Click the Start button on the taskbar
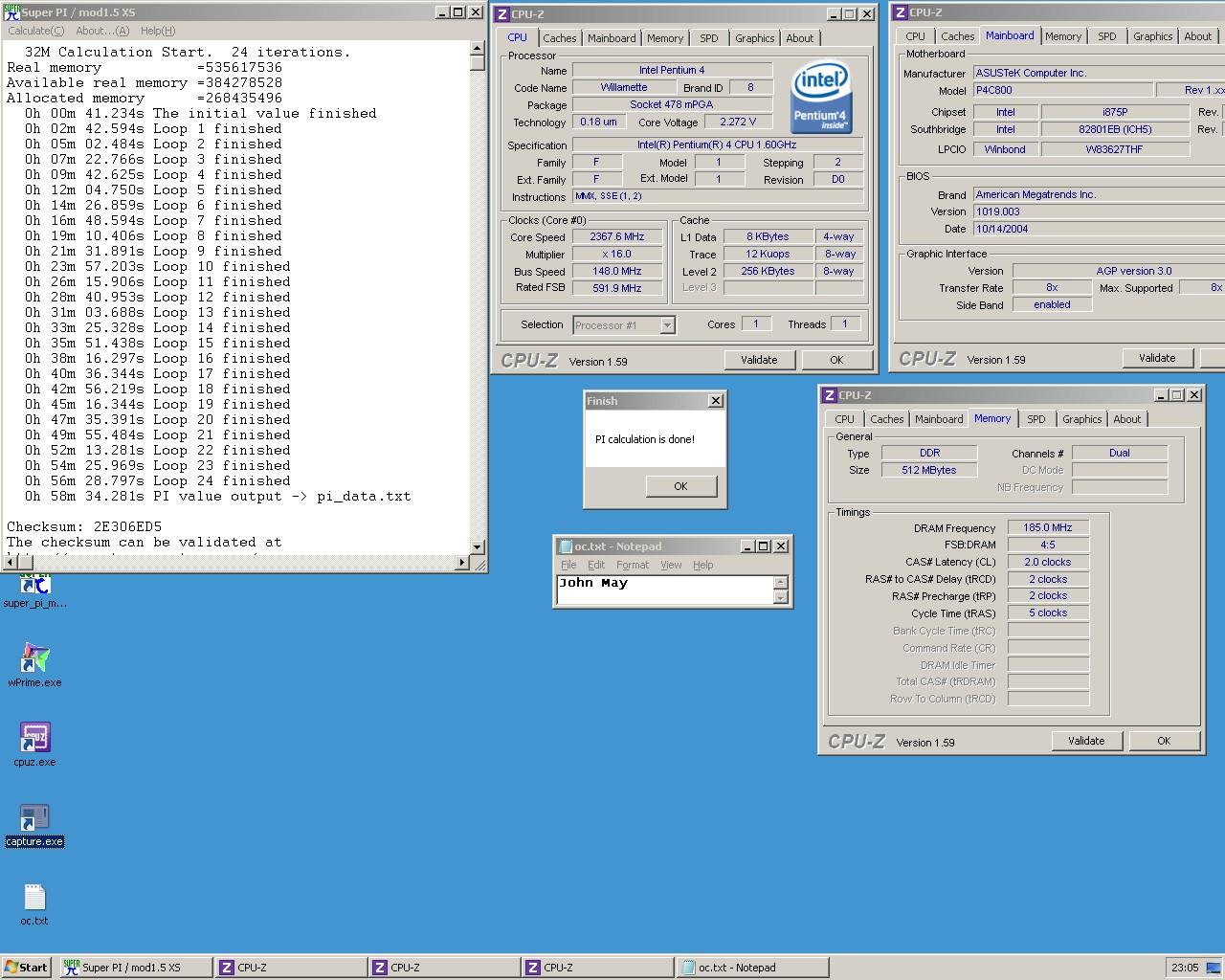Screen dimensions: 1225x980 [x=27, y=967]
